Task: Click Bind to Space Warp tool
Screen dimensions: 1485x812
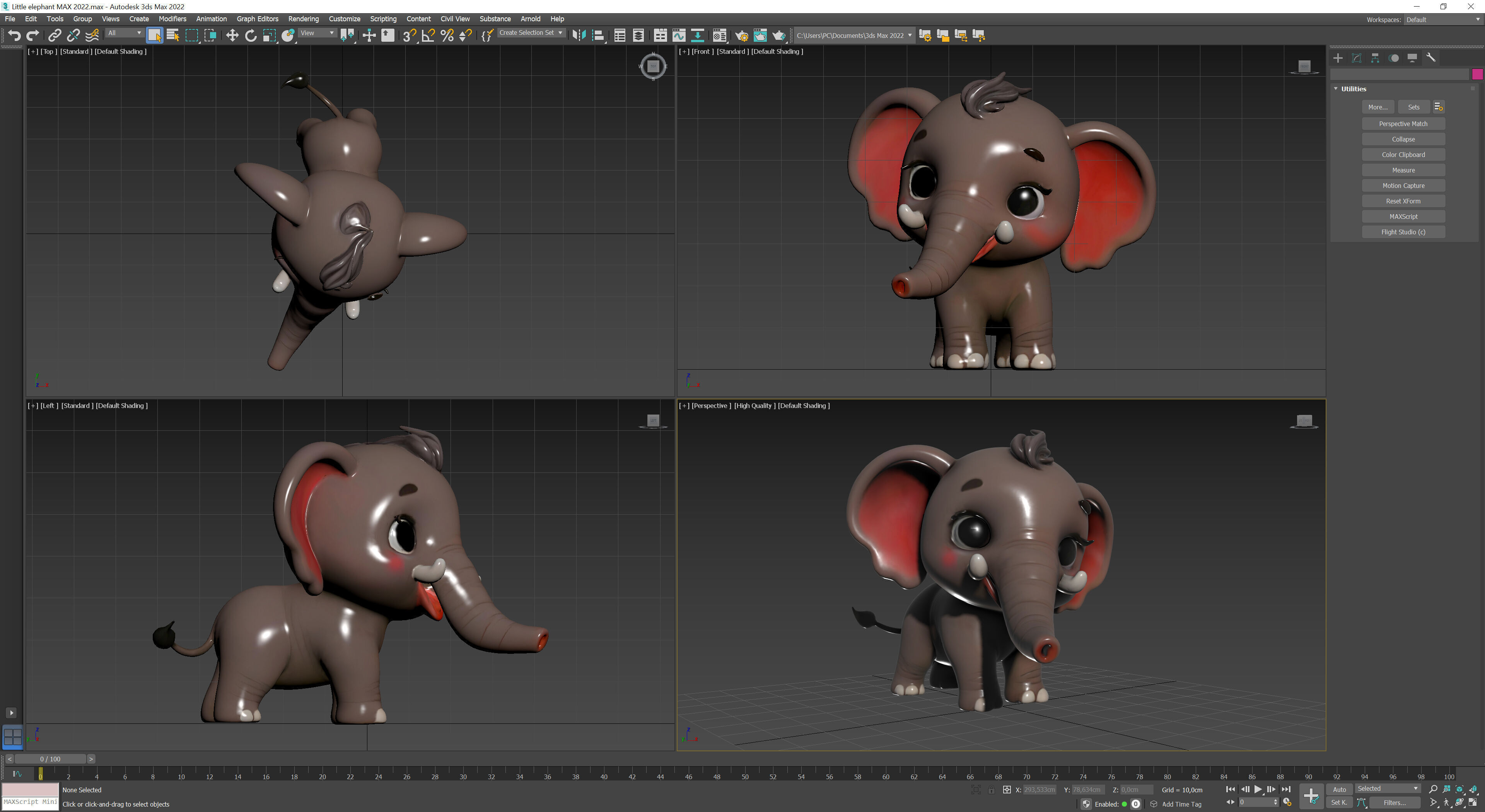Action: [x=92, y=36]
